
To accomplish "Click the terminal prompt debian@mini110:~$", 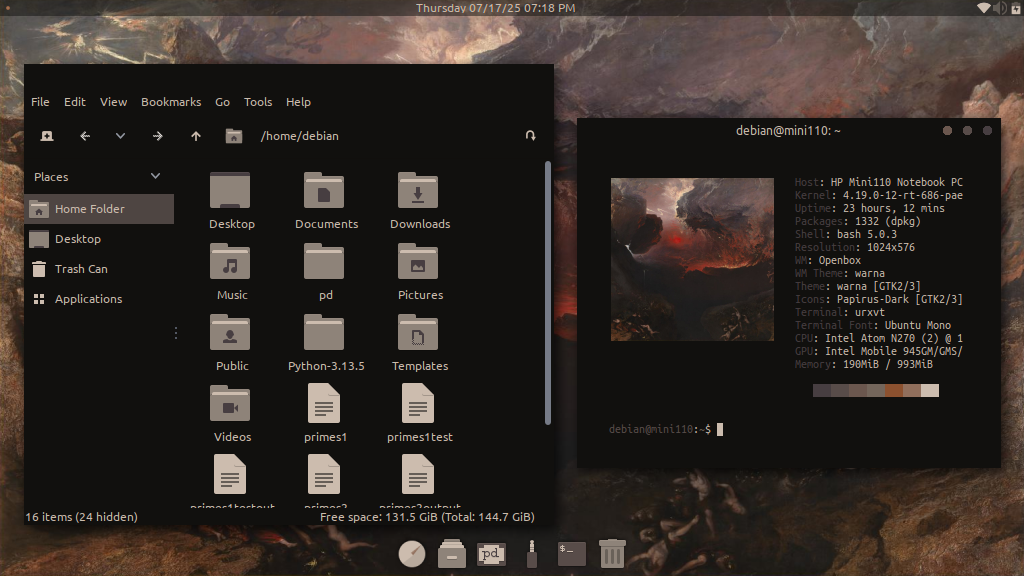I will (660, 429).
